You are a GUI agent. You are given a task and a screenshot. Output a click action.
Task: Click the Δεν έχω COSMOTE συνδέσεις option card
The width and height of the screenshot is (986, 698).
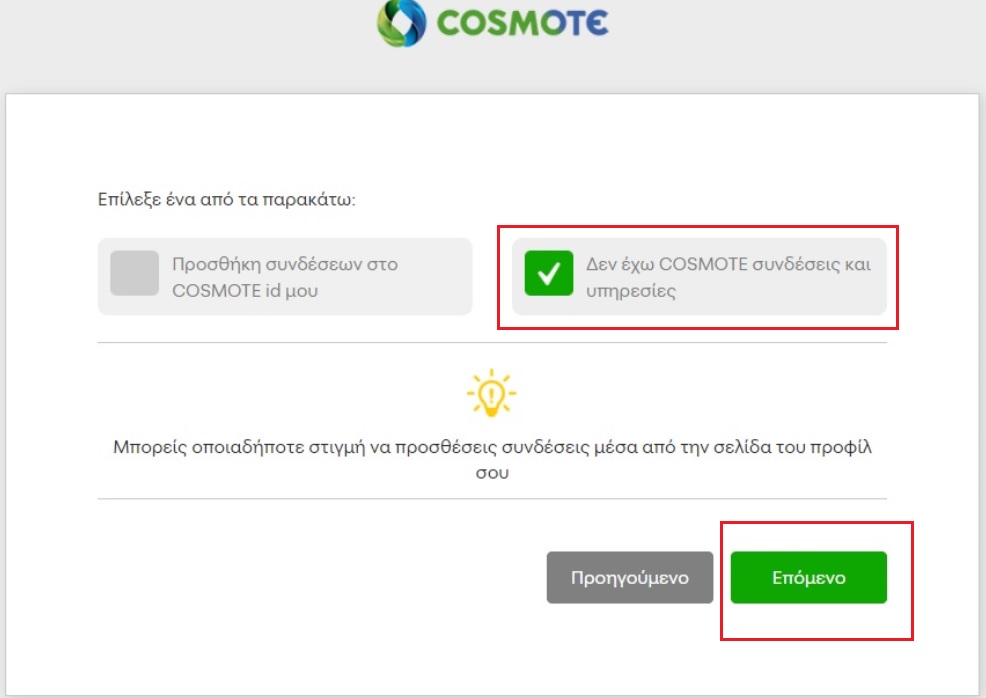pos(700,276)
